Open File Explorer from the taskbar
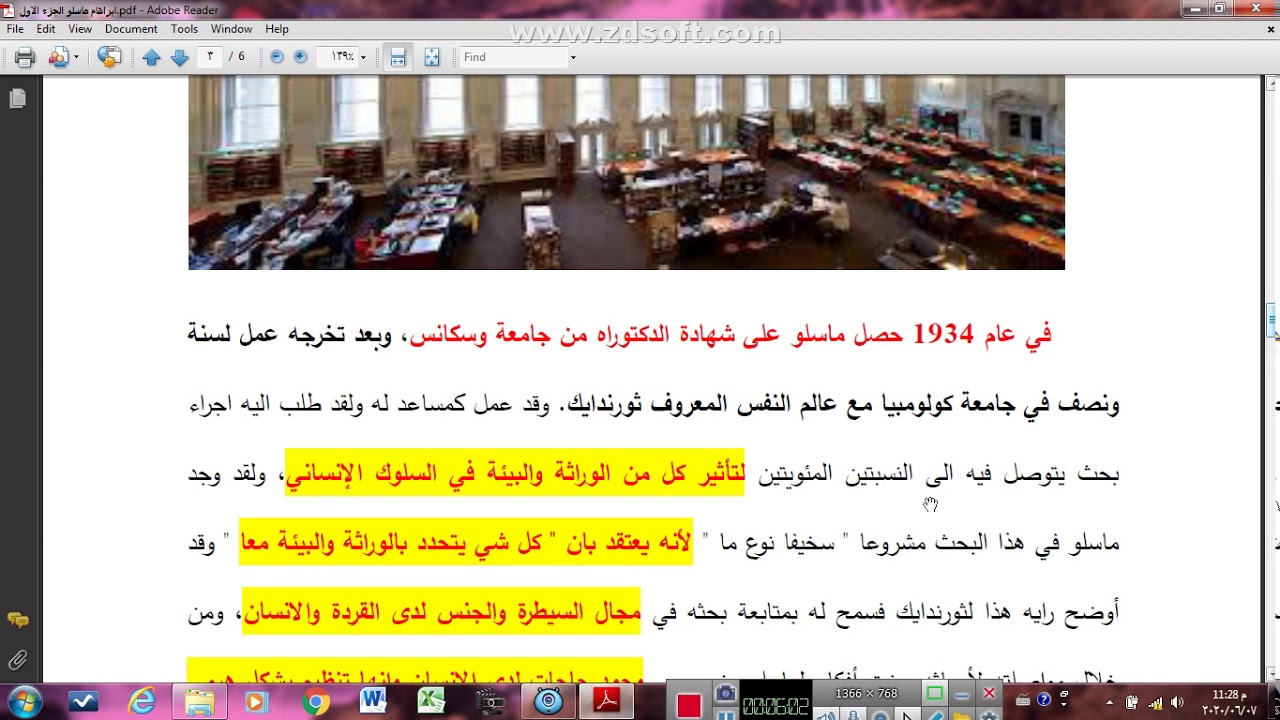 coord(200,702)
